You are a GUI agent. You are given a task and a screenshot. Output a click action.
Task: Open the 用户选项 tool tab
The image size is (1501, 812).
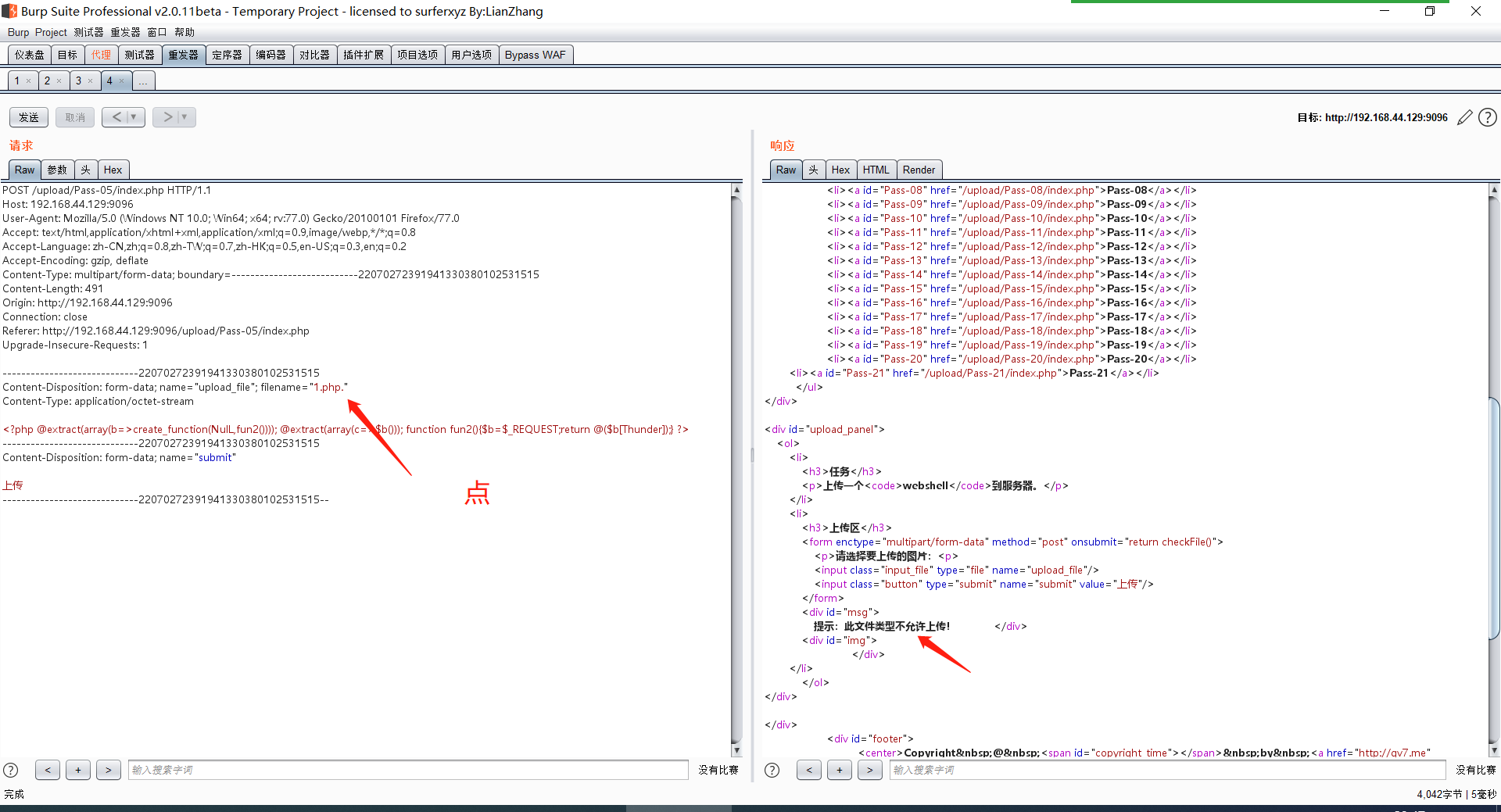point(471,55)
